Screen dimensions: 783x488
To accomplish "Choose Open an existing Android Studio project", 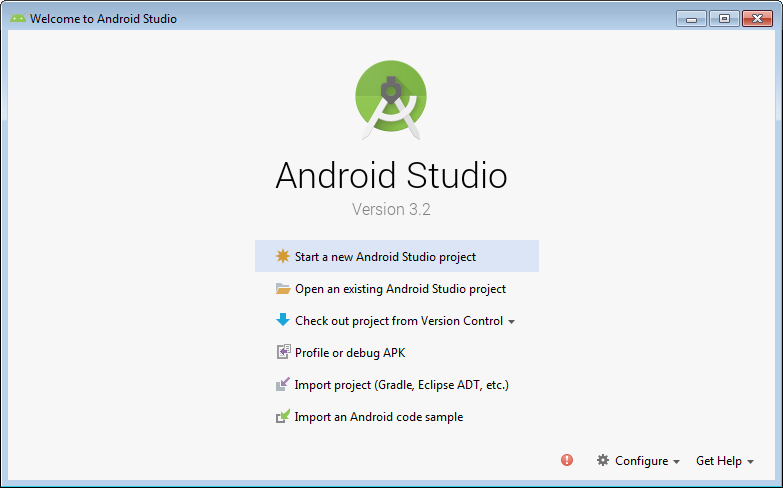I will (x=400, y=289).
